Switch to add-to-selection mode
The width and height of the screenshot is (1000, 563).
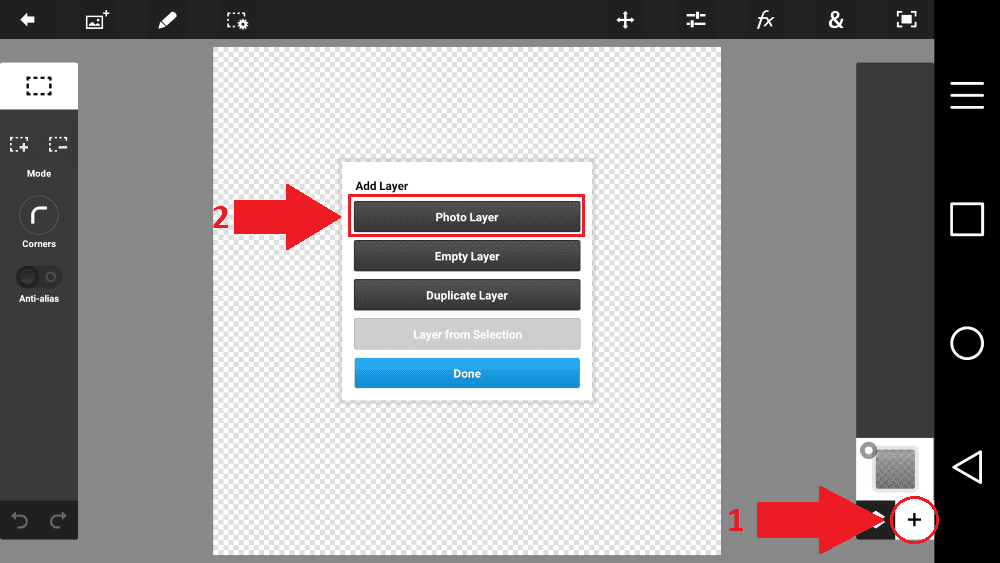pos(19,145)
